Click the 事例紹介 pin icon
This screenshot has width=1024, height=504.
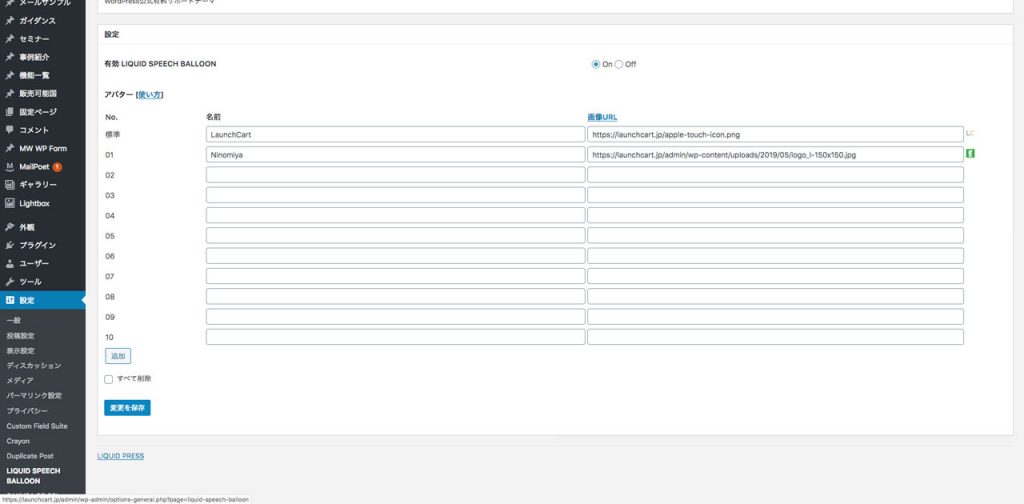(x=9, y=57)
